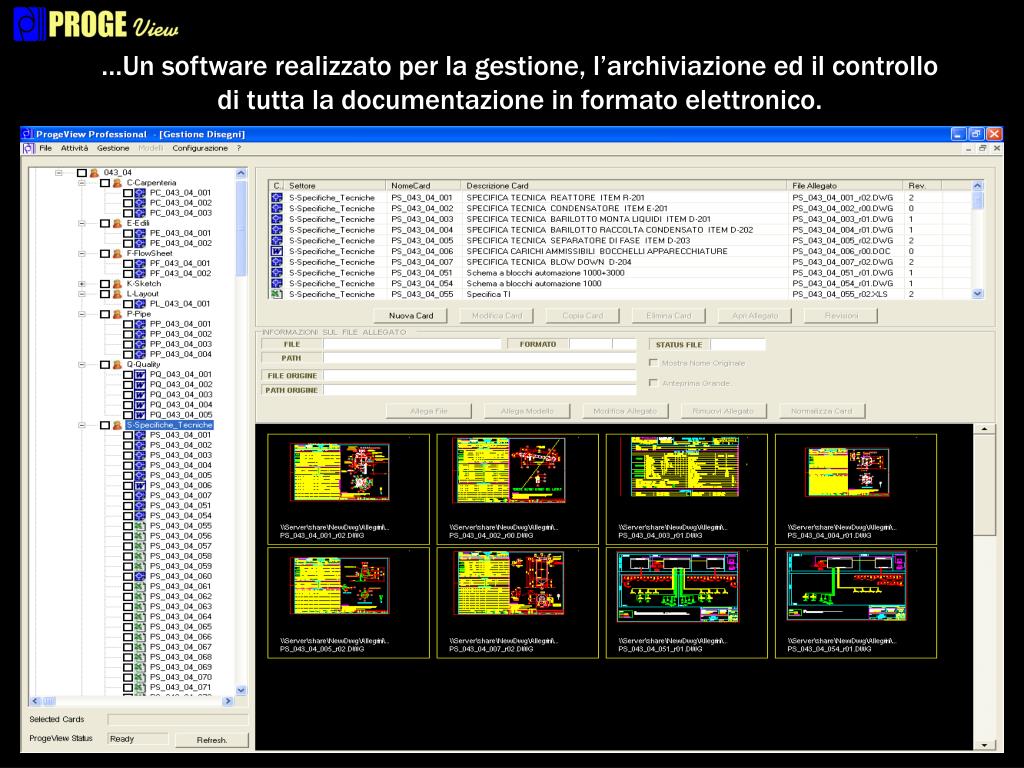This screenshot has width=1024, height=768.
Task: Collapse the Q-Quality tree node
Action: pos(82,364)
